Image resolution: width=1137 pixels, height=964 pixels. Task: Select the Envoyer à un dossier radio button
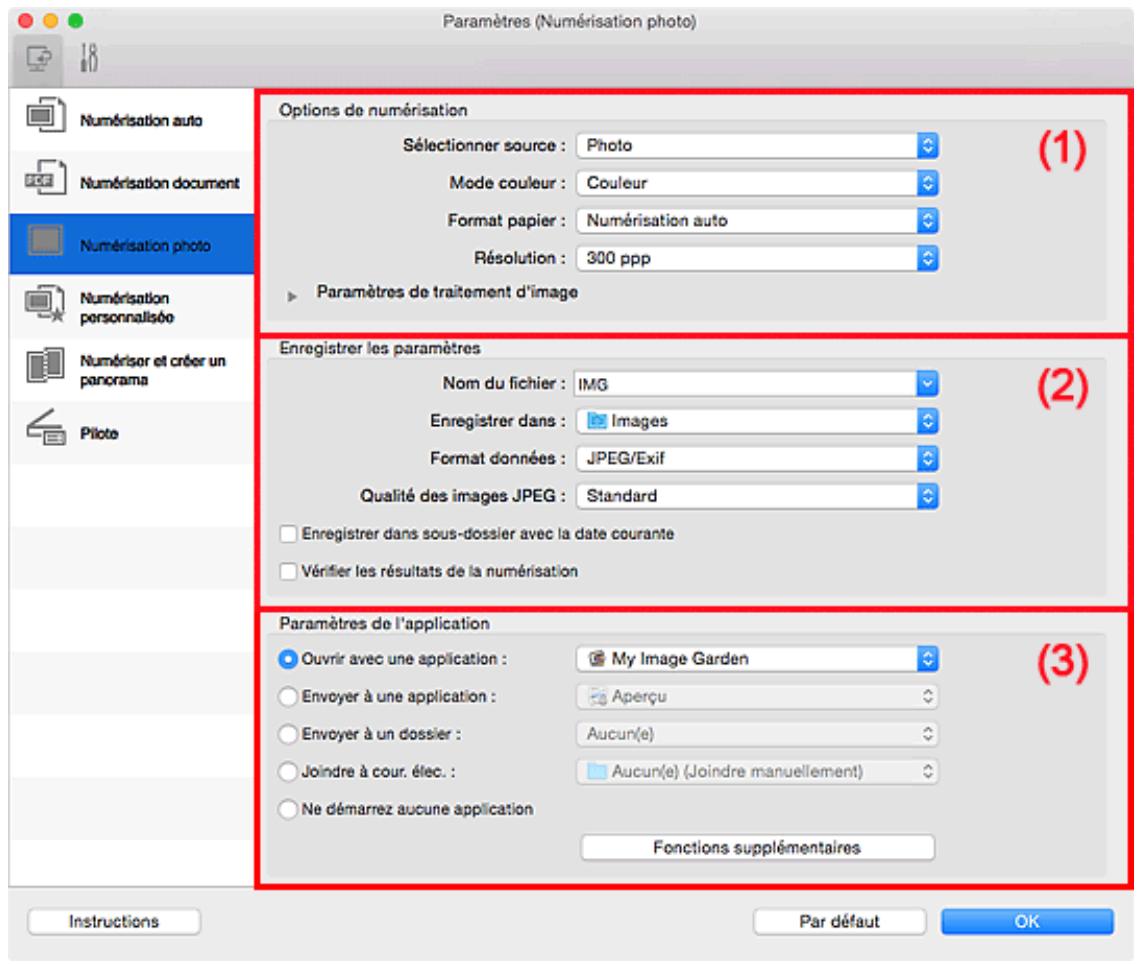pos(289,734)
